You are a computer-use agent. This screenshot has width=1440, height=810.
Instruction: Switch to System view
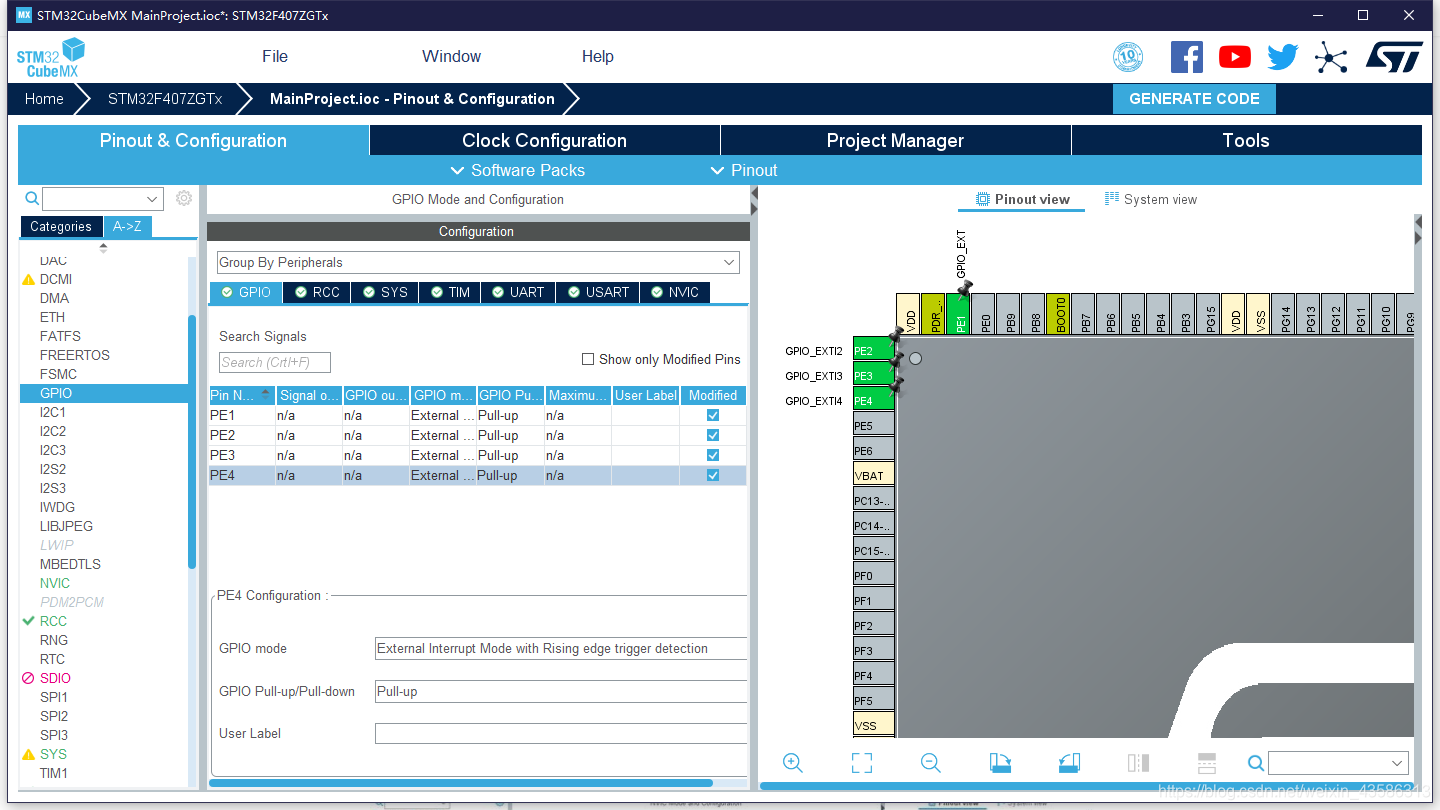[1151, 199]
